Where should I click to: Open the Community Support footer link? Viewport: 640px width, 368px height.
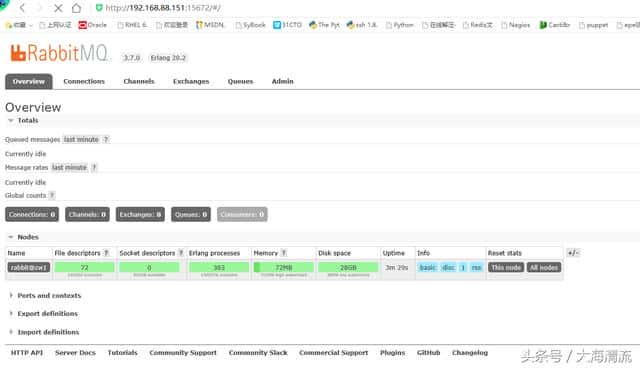[x=183, y=352]
